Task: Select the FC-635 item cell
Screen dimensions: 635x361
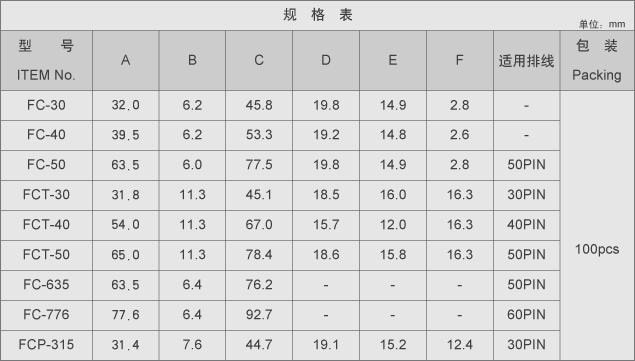Action: pos(46,285)
